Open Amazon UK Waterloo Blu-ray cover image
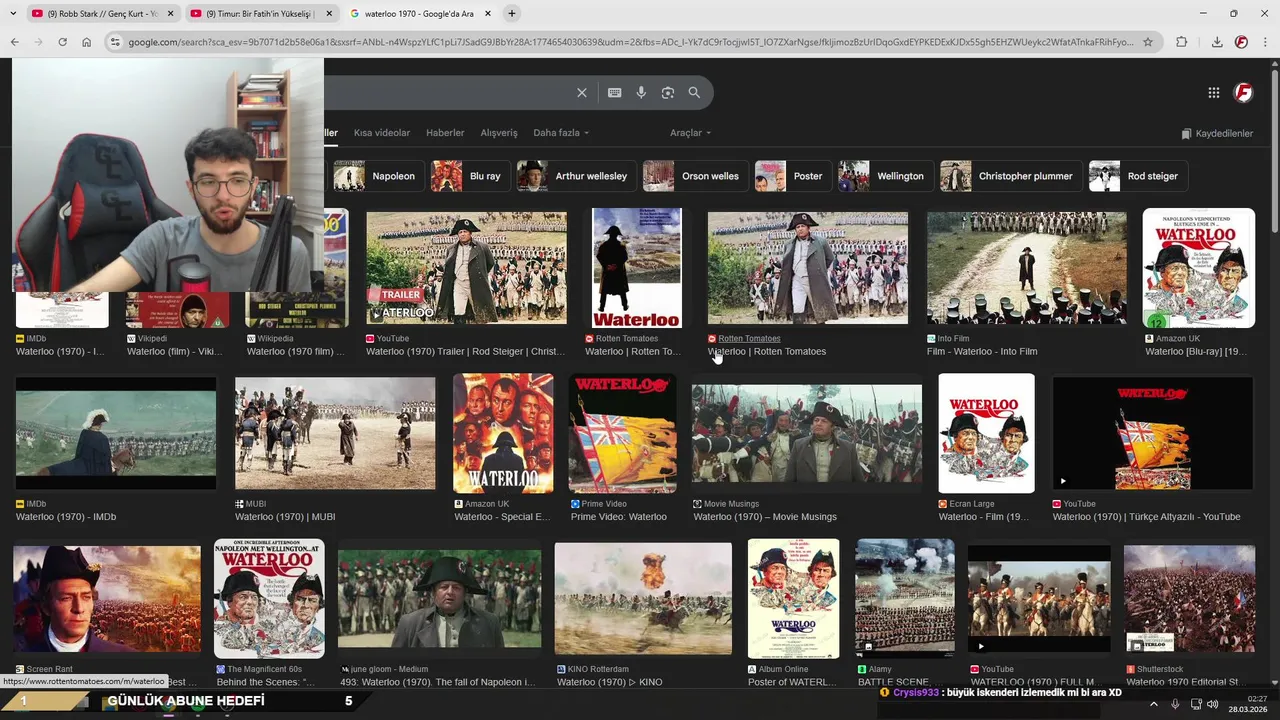1280x720 pixels. [x=1199, y=268]
